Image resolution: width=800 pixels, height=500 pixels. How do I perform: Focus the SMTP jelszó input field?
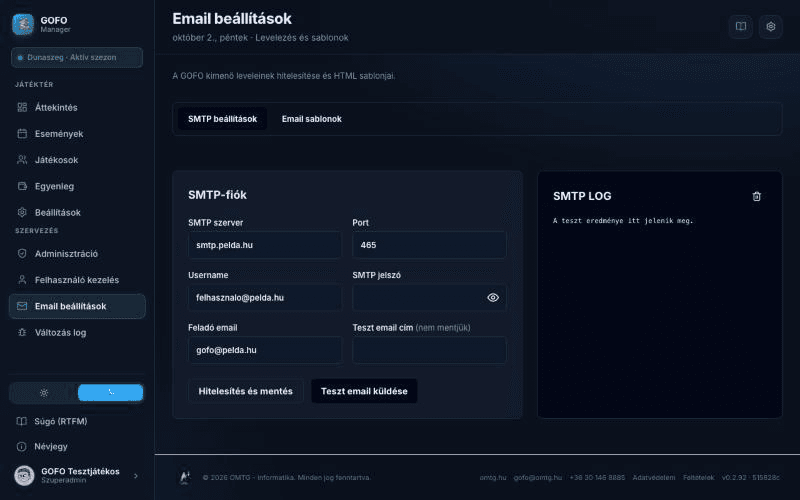pyautogui.click(x=429, y=297)
